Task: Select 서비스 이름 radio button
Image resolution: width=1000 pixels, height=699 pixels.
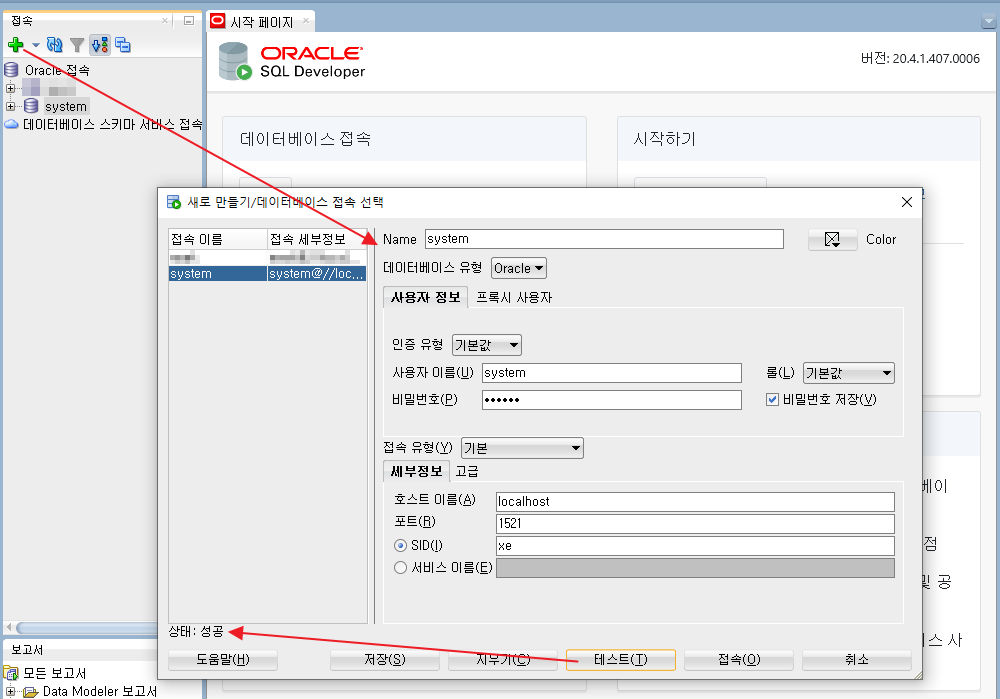Action: click(x=401, y=568)
